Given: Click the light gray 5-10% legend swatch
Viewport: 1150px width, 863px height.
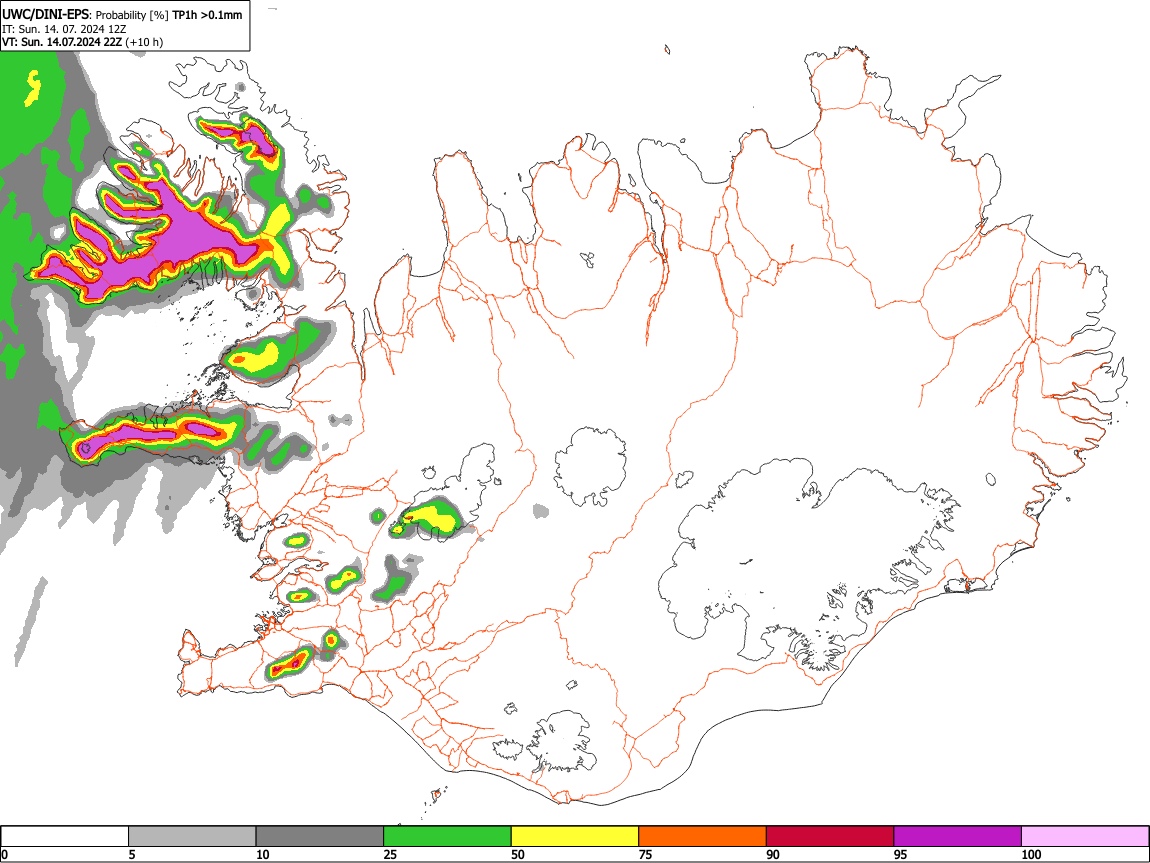Looking at the screenshot, I should coord(192,837).
